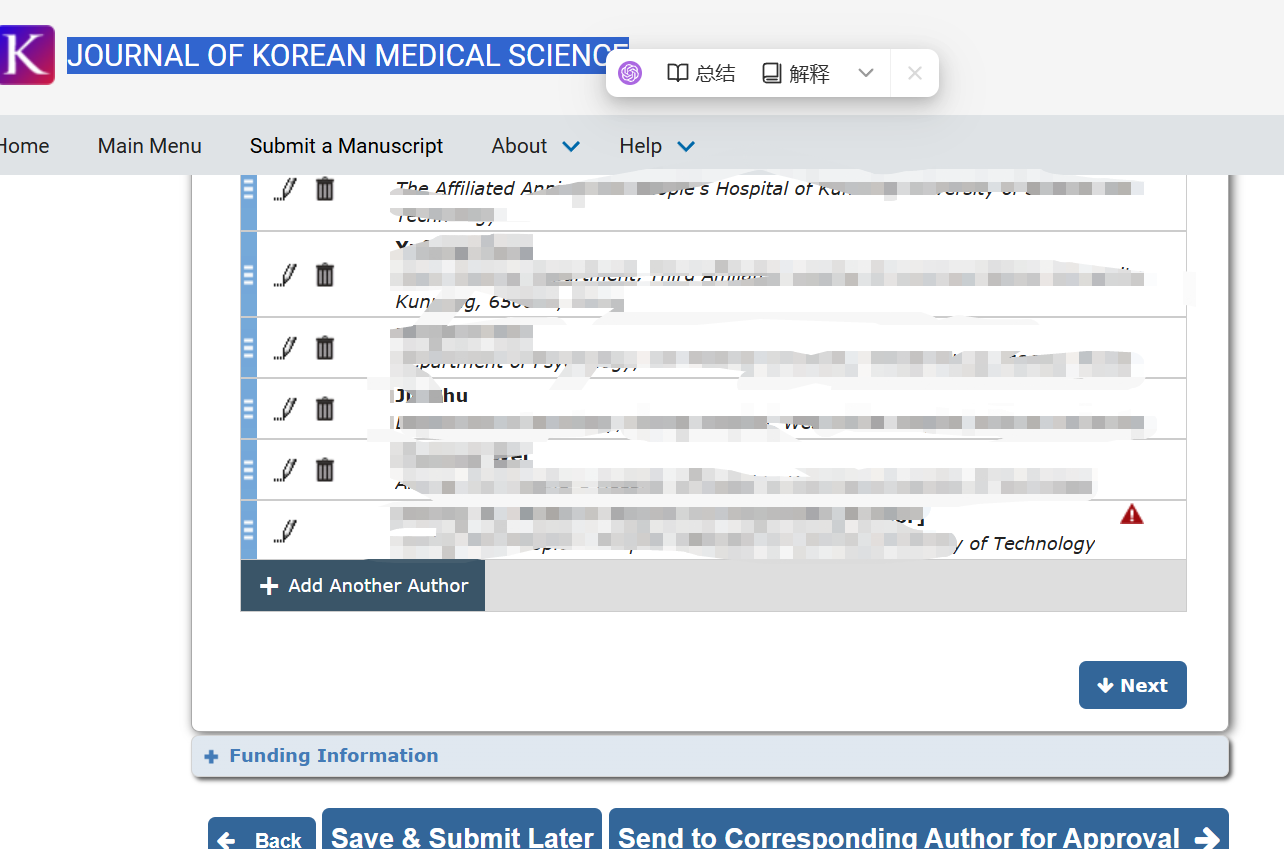Click the purple AI assistant icon in the popup
Viewport: 1284px width, 849px height.
click(x=630, y=73)
